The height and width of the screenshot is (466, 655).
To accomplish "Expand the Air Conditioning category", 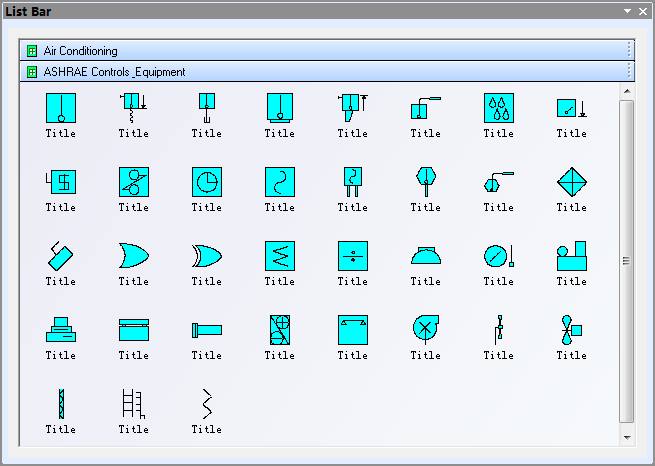I will [x=80, y=51].
